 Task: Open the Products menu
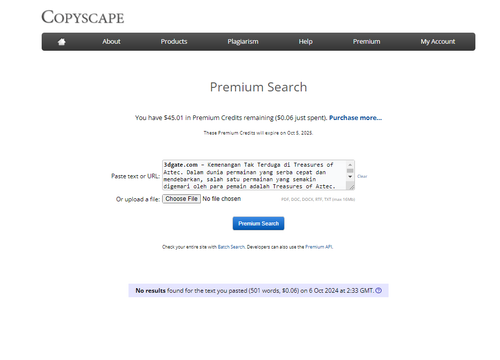coord(174,42)
